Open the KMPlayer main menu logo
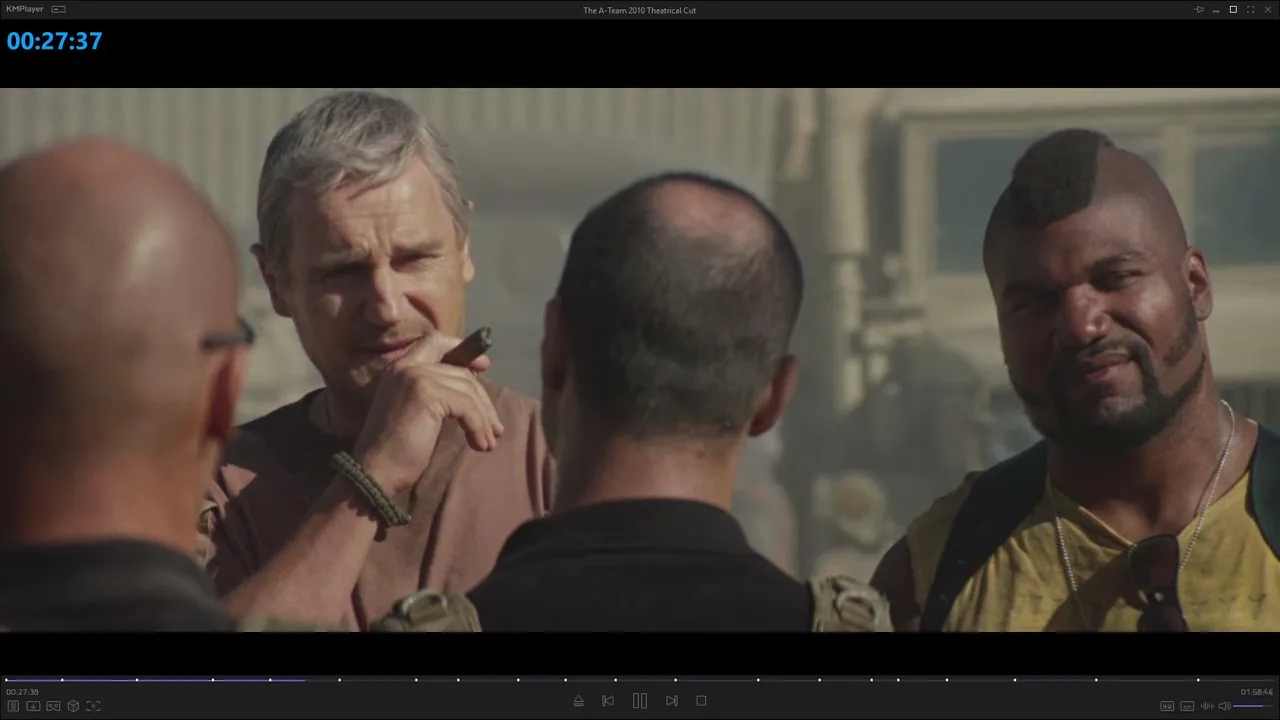This screenshot has width=1280, height=720. point(25,9)
